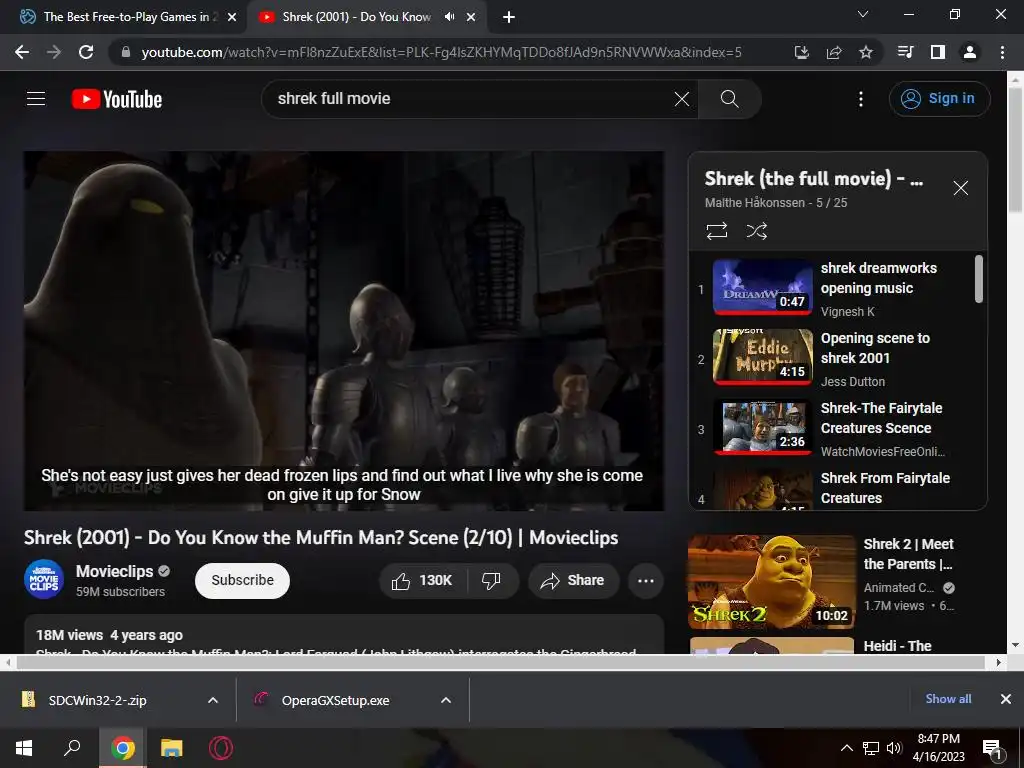Play 'Opening scene to shrek 2001' item
Screen dimensions: 1024x768
(x=833, y=359)
